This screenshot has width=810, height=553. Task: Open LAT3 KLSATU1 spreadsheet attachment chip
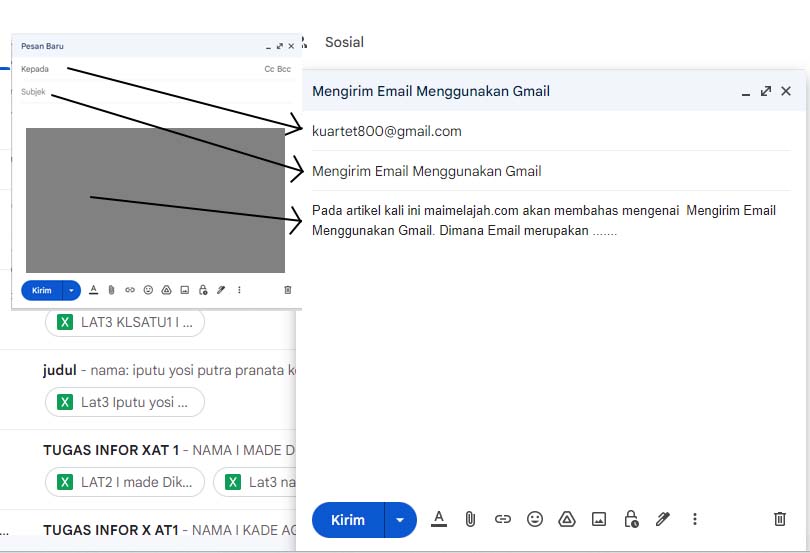125,322
